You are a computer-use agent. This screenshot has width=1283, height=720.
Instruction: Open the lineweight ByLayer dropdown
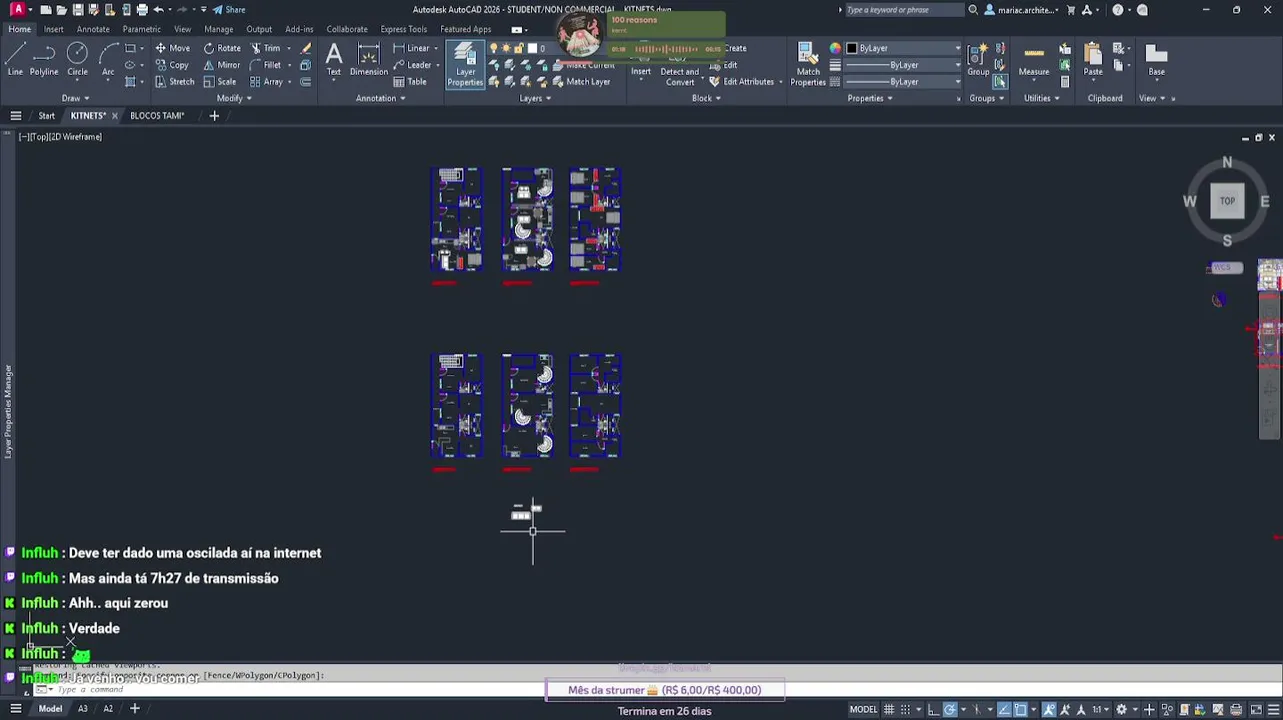(x=904, y=65)
